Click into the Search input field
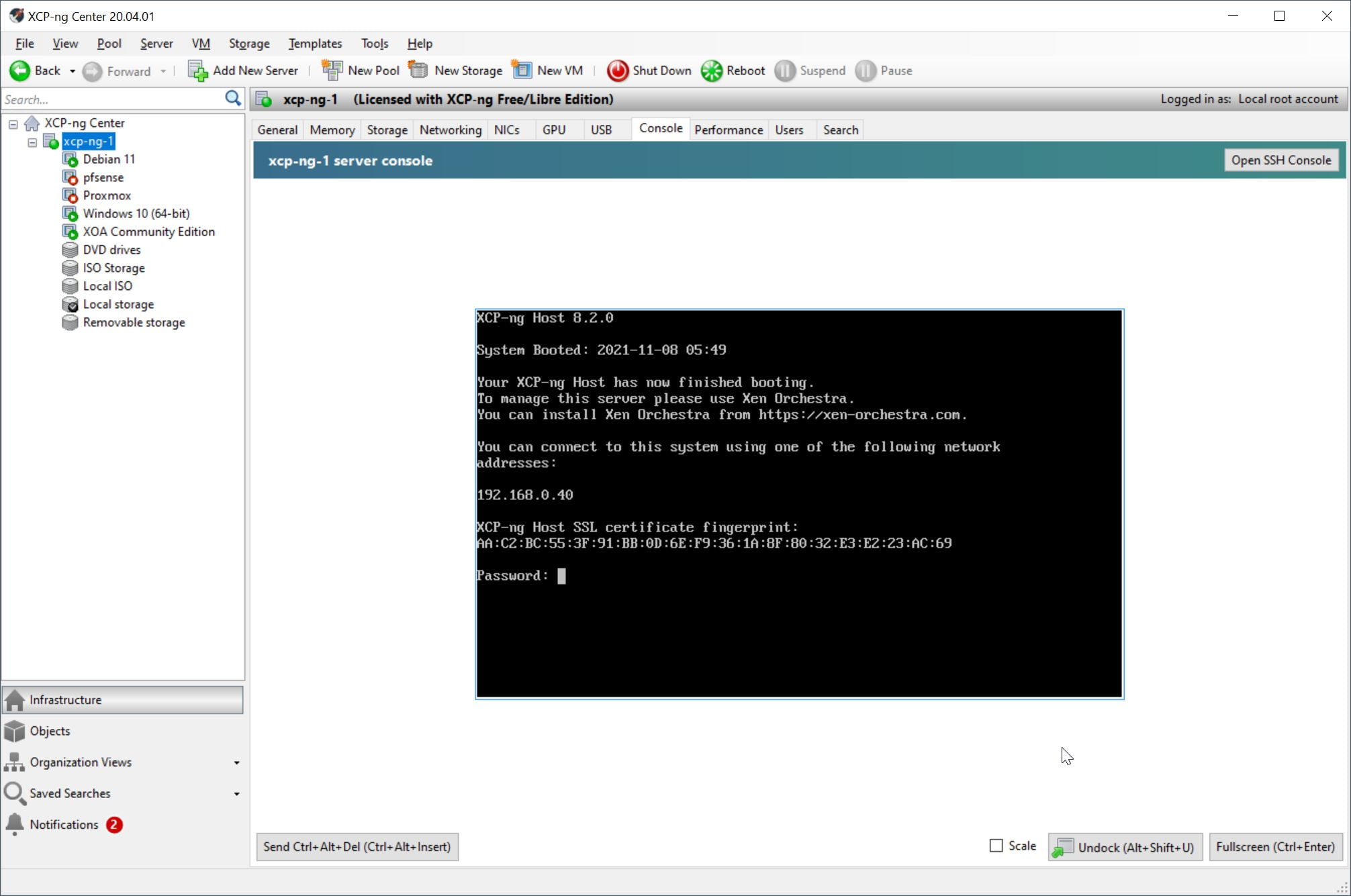The height and width of the screenshot is (896, 1351). (x=111, y=99)
